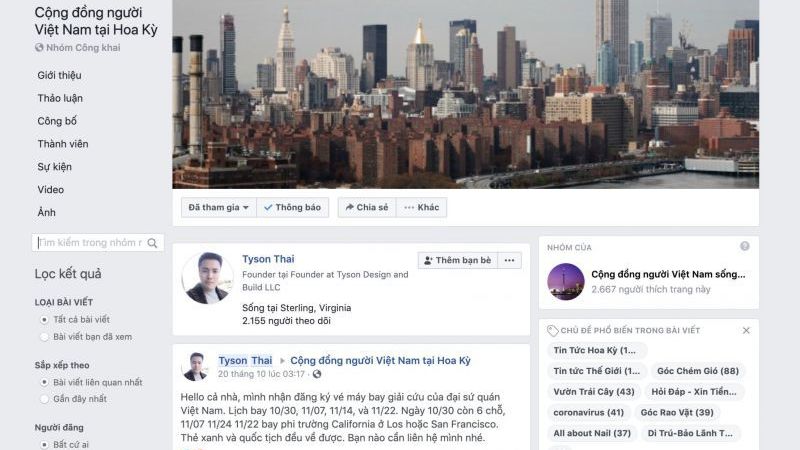The image size is (800, 450).
Task: Select the Tất cả bài viết radio option
Action: pyautogui.click(x=44, y=320)
